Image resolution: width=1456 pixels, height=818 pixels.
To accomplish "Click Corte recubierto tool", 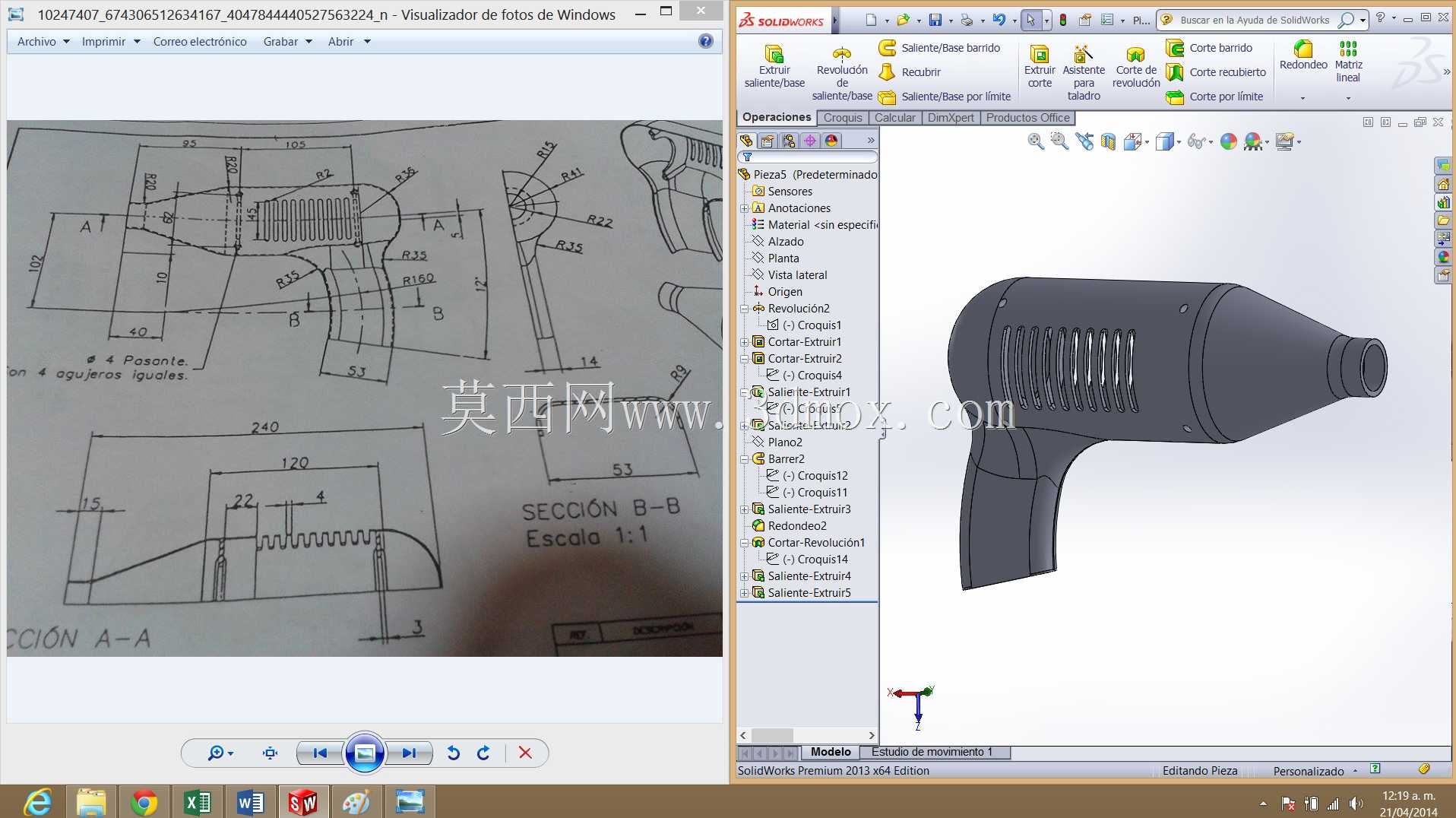I will pos(1216,72).
